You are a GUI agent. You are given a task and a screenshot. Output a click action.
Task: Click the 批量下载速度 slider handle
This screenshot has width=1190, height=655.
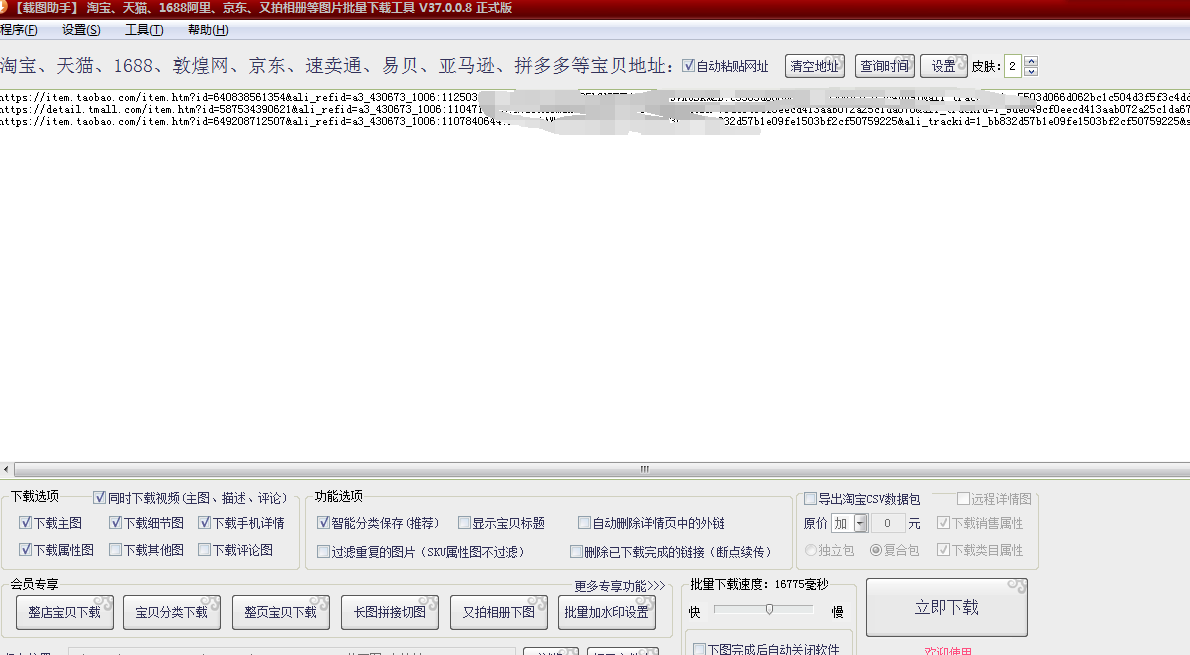(769, 609)
